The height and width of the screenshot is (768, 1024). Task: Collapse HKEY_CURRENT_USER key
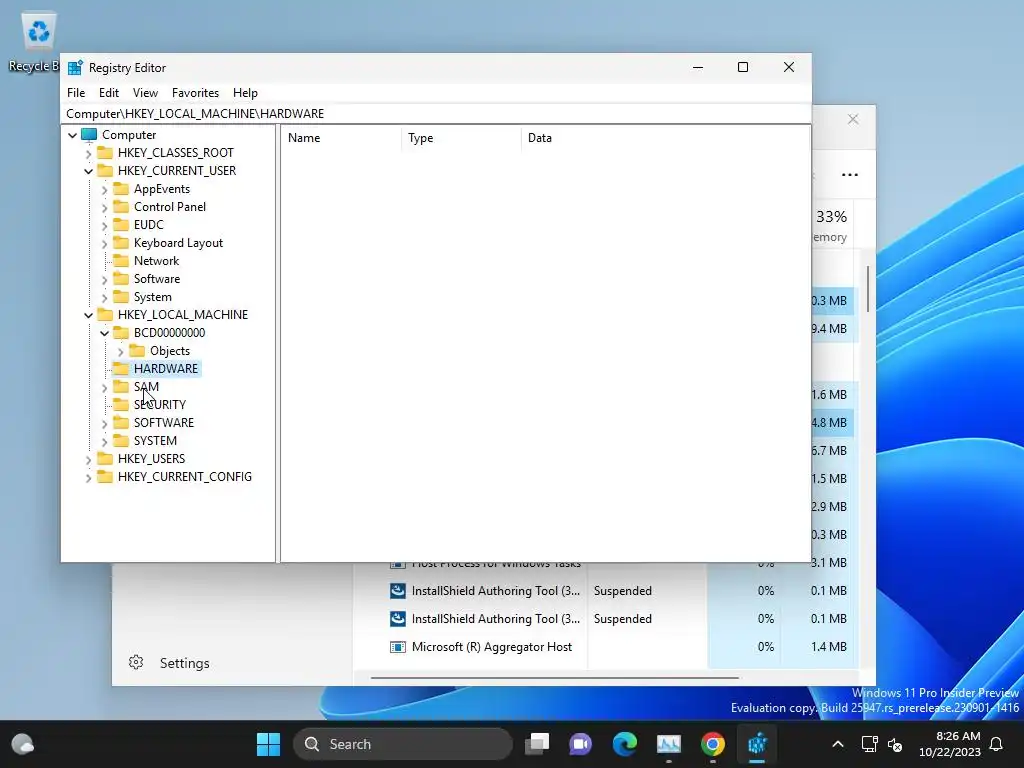pyautogui.click(x=88, y=171)
